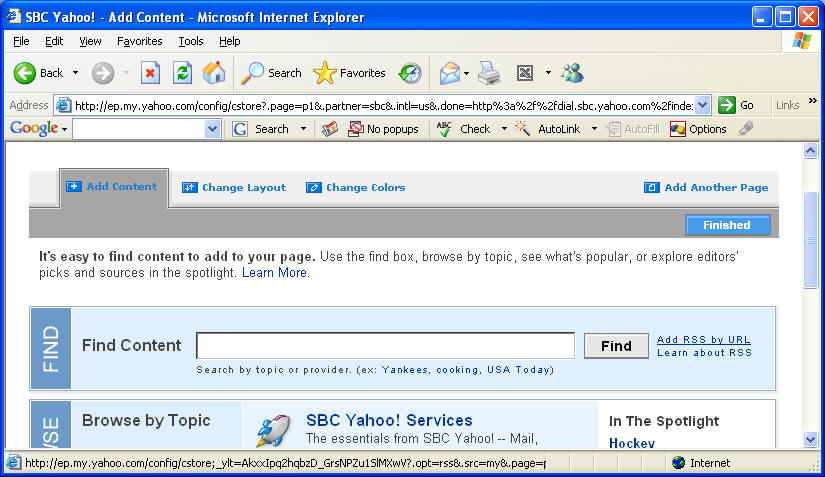Print the page with the printer icon
Screen dimensions: 825x477
coord(489,73)
